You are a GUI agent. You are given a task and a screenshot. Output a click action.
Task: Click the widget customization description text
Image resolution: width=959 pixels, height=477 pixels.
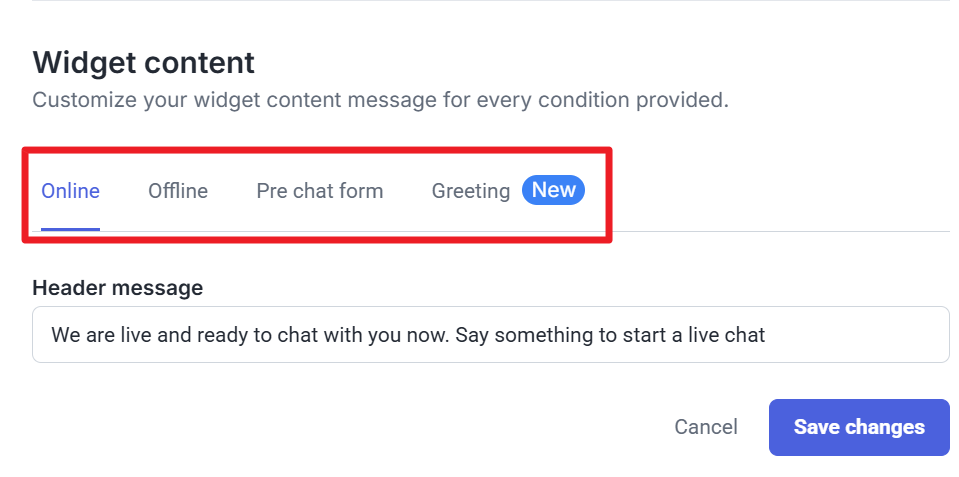[x=380, y=100]
